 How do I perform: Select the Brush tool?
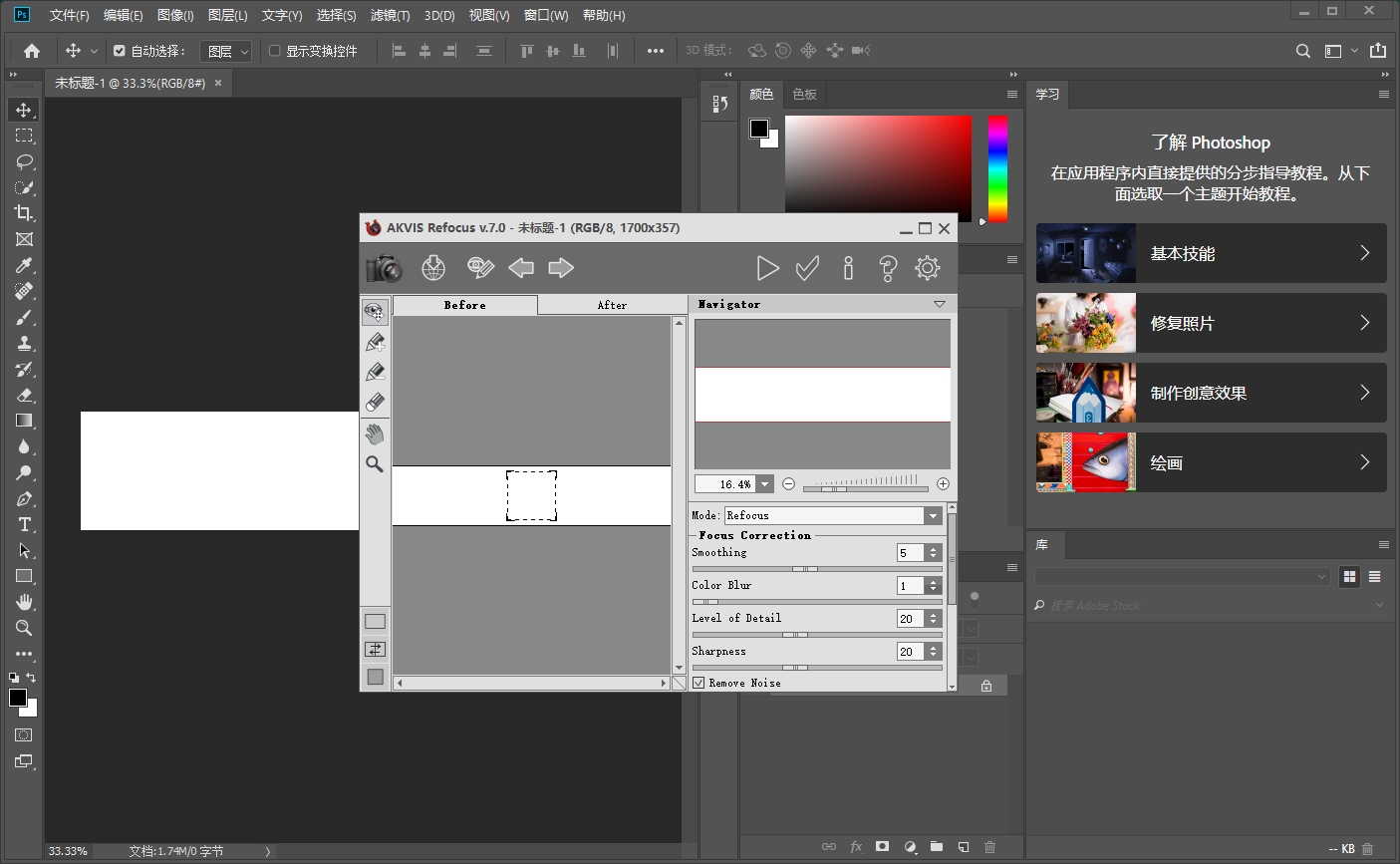(24, 317)
